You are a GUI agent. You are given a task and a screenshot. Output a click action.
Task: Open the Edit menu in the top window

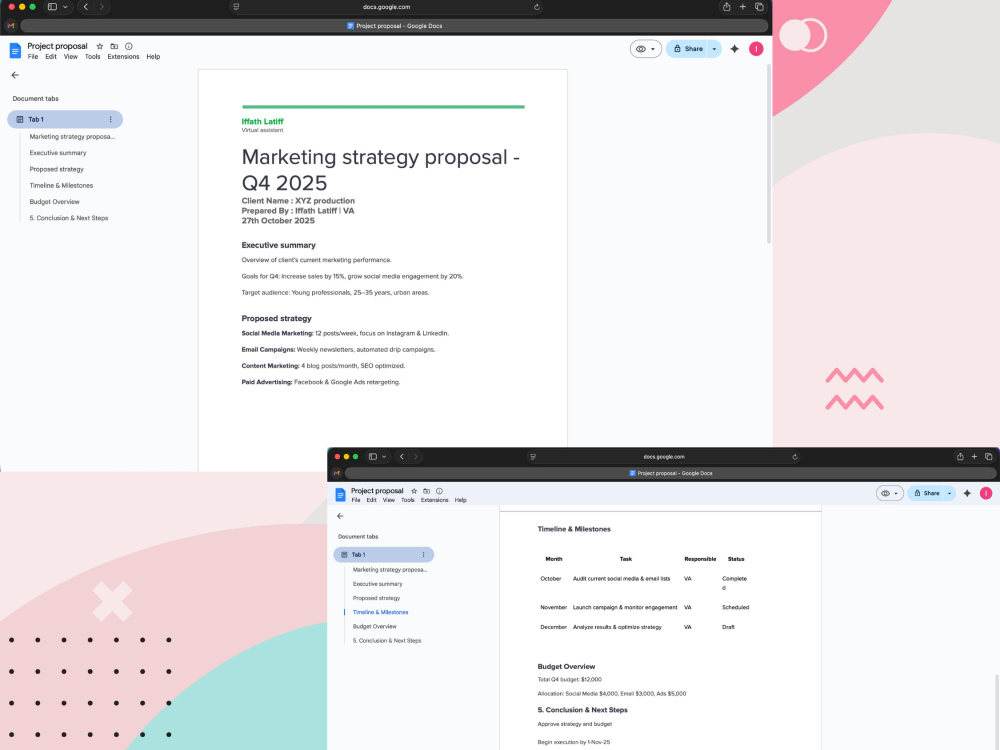pos(51,57)
